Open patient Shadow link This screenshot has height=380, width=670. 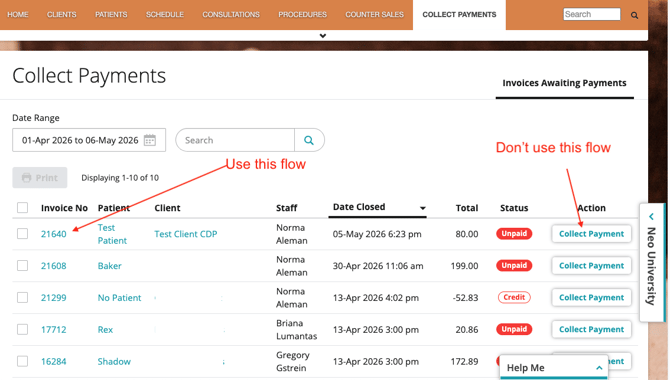point(114,362)
